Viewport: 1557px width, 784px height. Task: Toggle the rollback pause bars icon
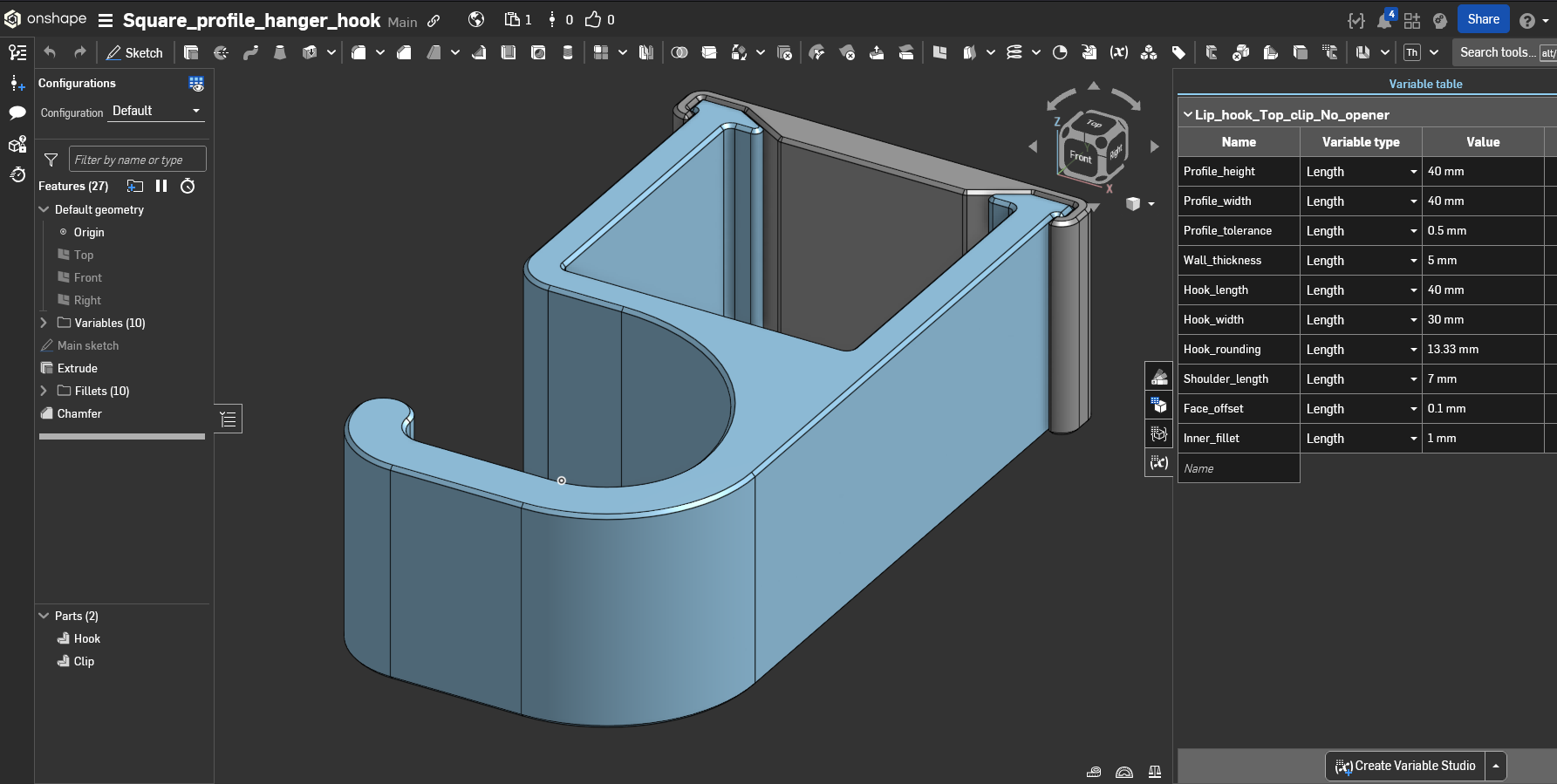coord(161,186)
